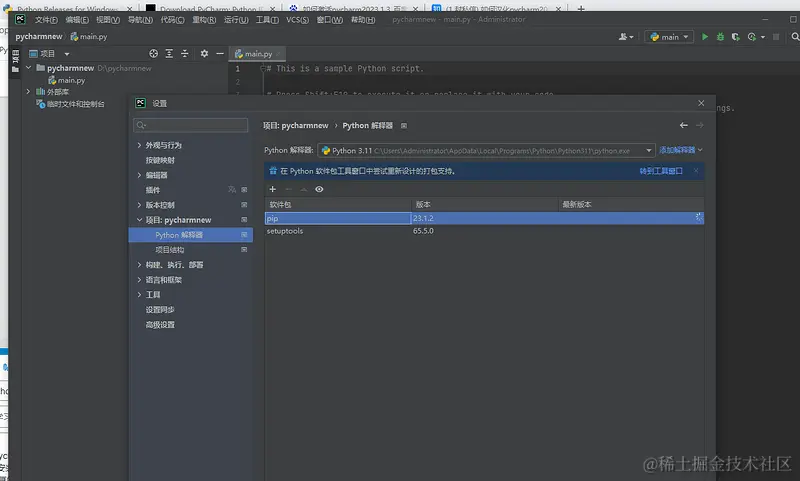Screen dimensions: 800x481
Task: Open search everywhere magnifier icon
Action: click(x=795, y=37)
